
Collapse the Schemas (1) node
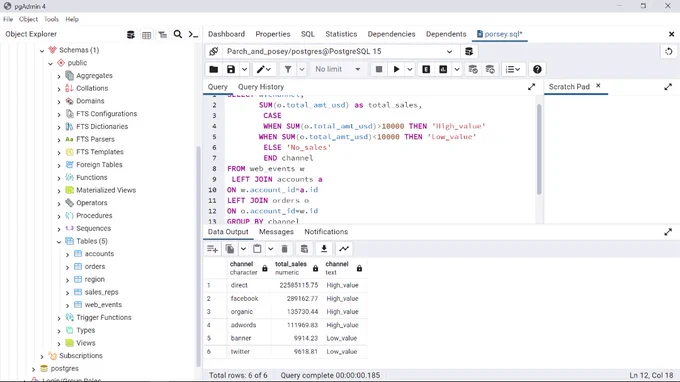point(42,51)
